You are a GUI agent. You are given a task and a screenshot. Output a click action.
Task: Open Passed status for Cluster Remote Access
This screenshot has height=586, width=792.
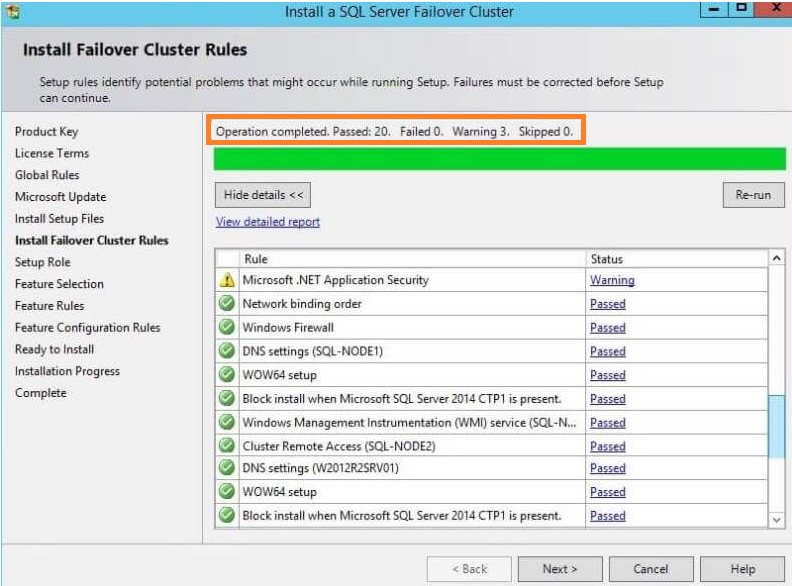click(608, 446)
